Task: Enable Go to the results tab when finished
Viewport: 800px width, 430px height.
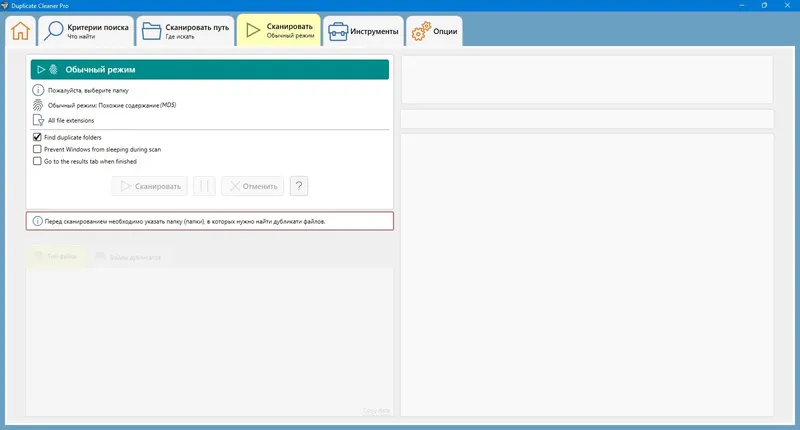Action: point(37,161)
